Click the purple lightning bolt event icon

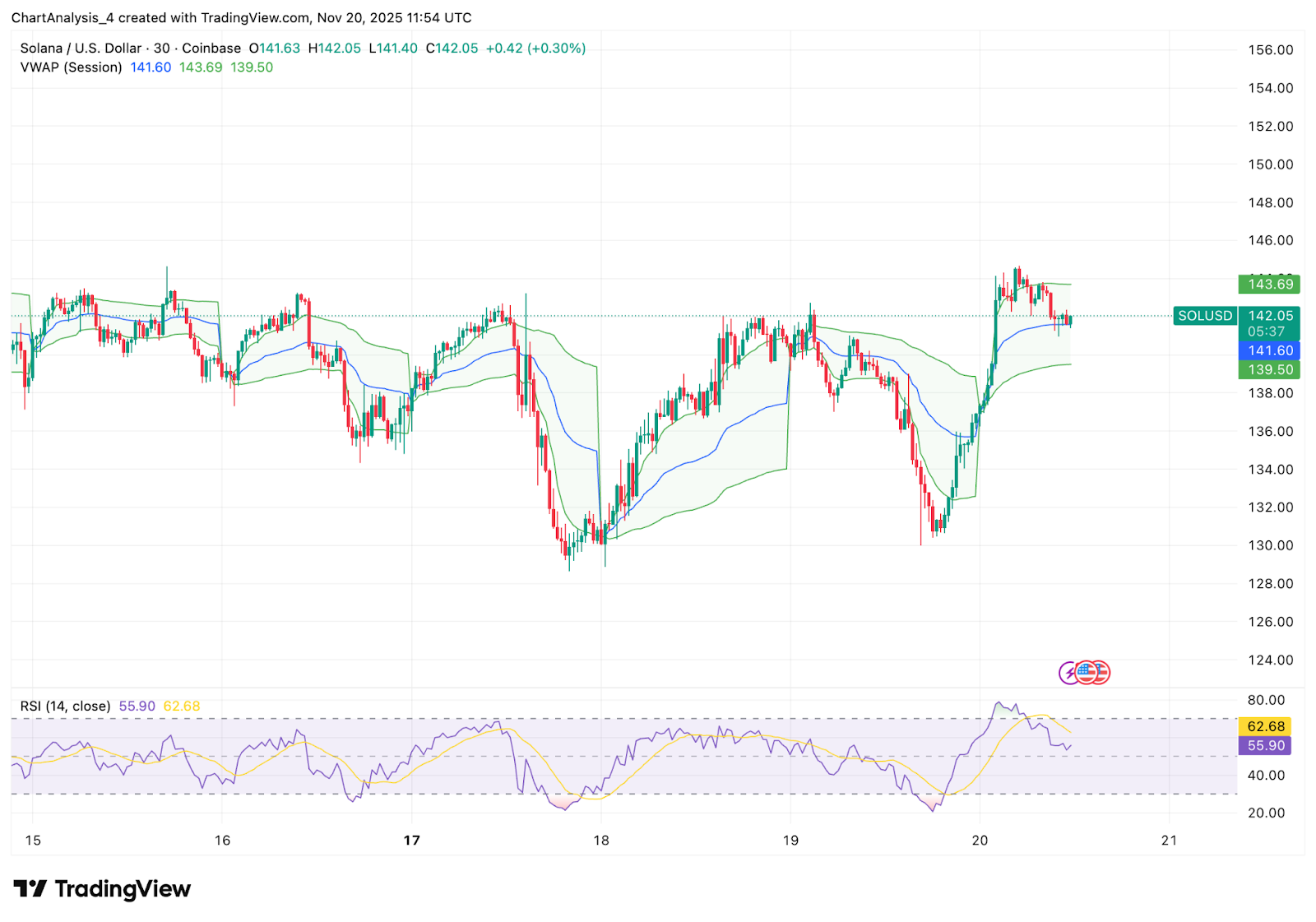(1068, 673)
